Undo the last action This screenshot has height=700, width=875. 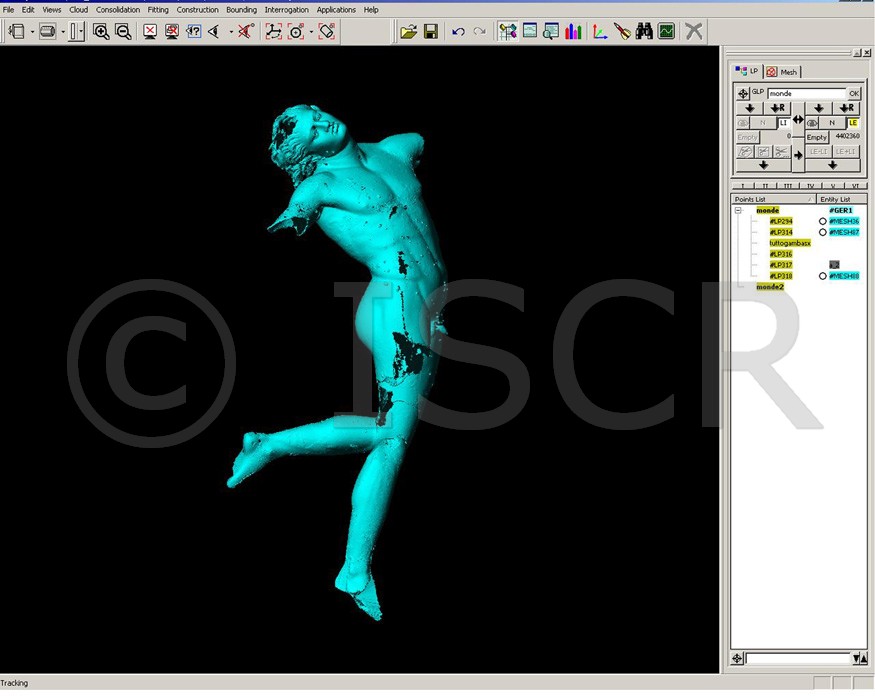[x=458, y=31]
